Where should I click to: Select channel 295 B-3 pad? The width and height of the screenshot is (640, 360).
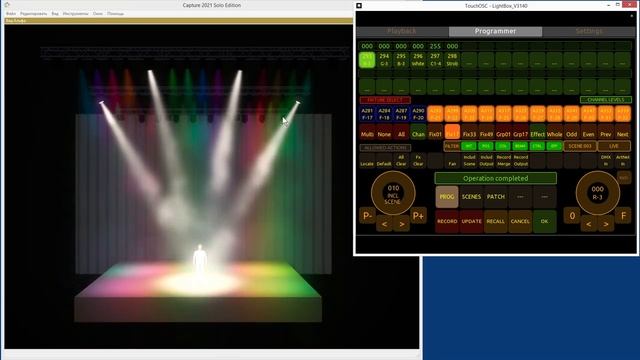pyautogui.click(x=401, y=60)
